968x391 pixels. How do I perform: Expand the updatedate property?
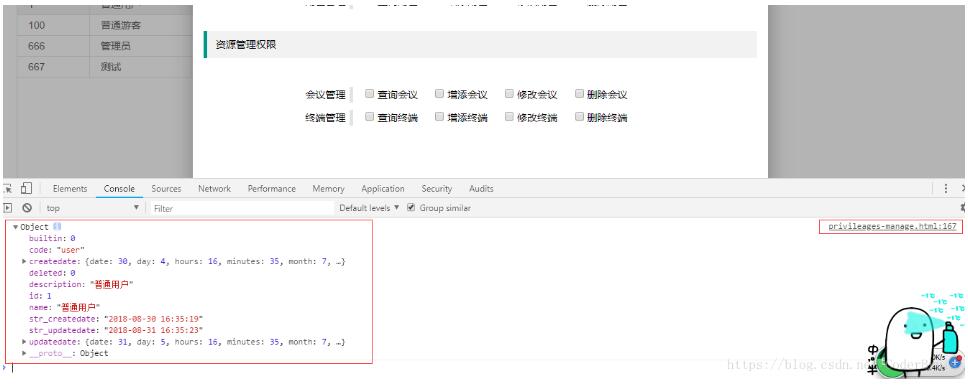click(x=24, y=342)
